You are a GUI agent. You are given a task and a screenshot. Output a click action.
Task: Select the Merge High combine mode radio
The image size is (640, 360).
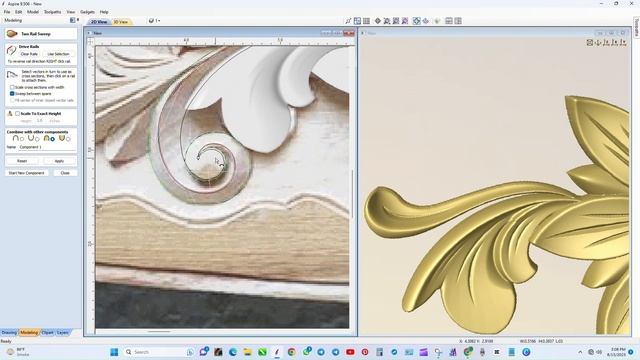(x=52, y=139)
